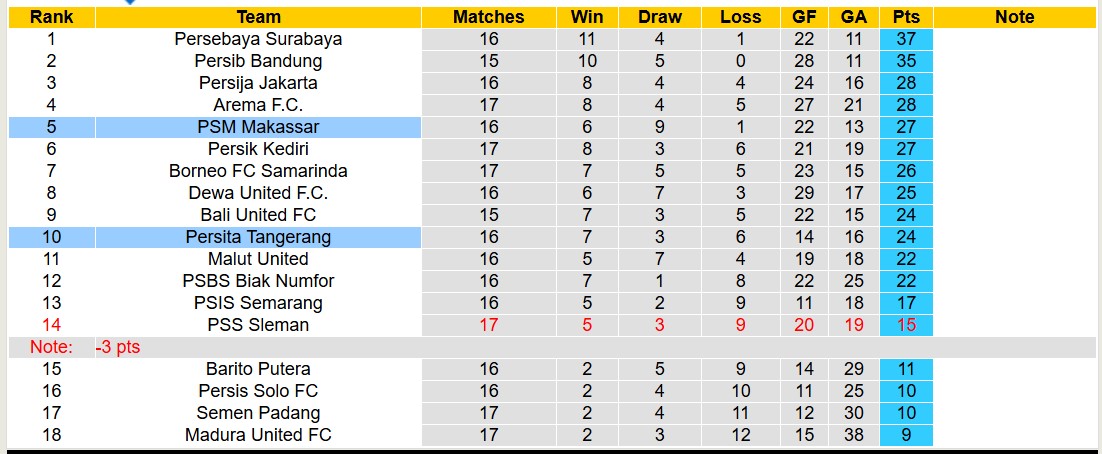Select the highlighted PSM Makassar row
1102x454 pixels.
(258, 127)
